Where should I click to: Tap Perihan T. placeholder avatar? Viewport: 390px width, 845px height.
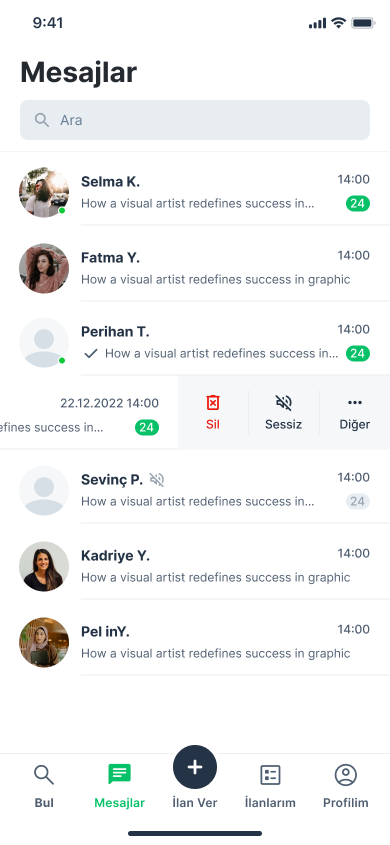(x=44, y=342)
